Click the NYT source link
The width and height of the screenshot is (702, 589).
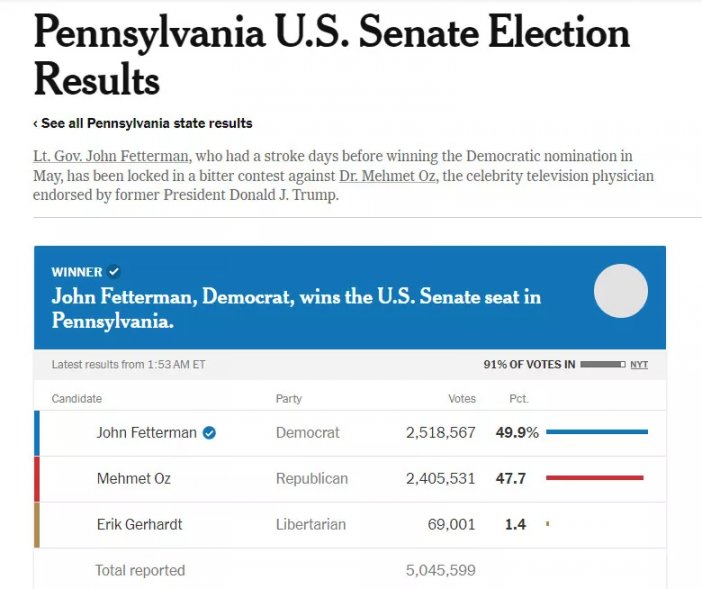(x=639, y=365)
